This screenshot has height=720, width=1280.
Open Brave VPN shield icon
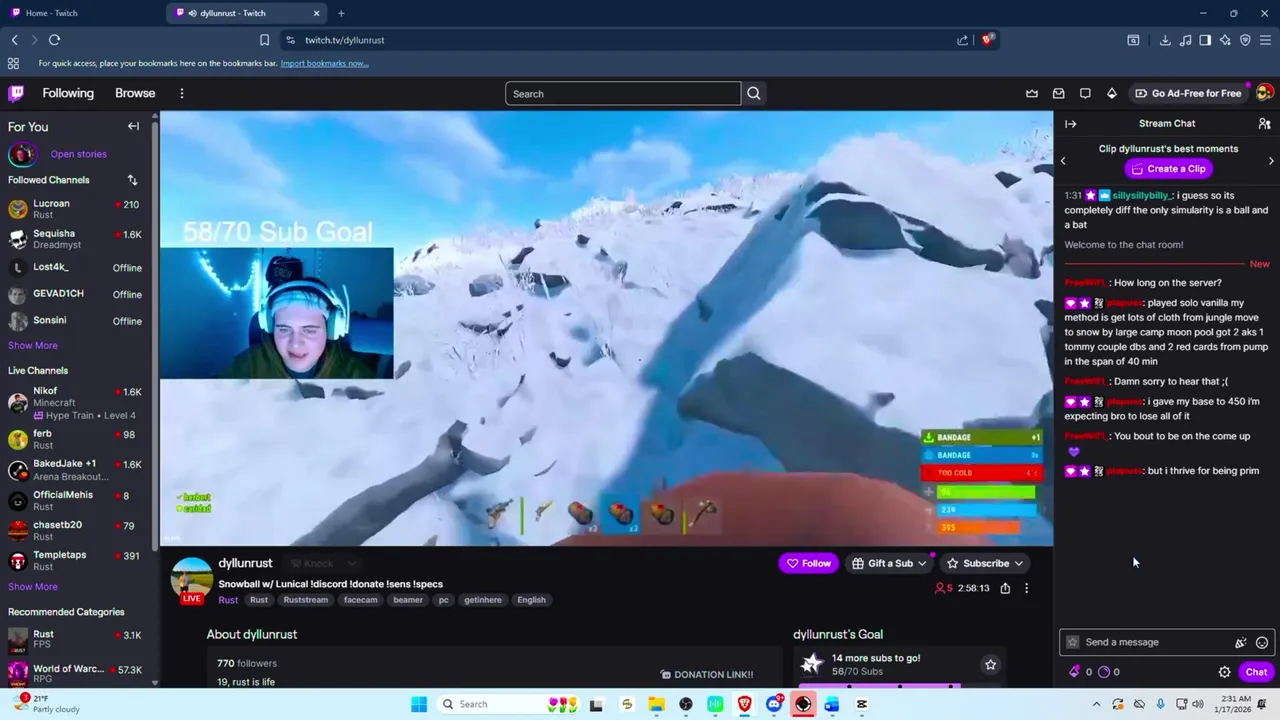1245,40
